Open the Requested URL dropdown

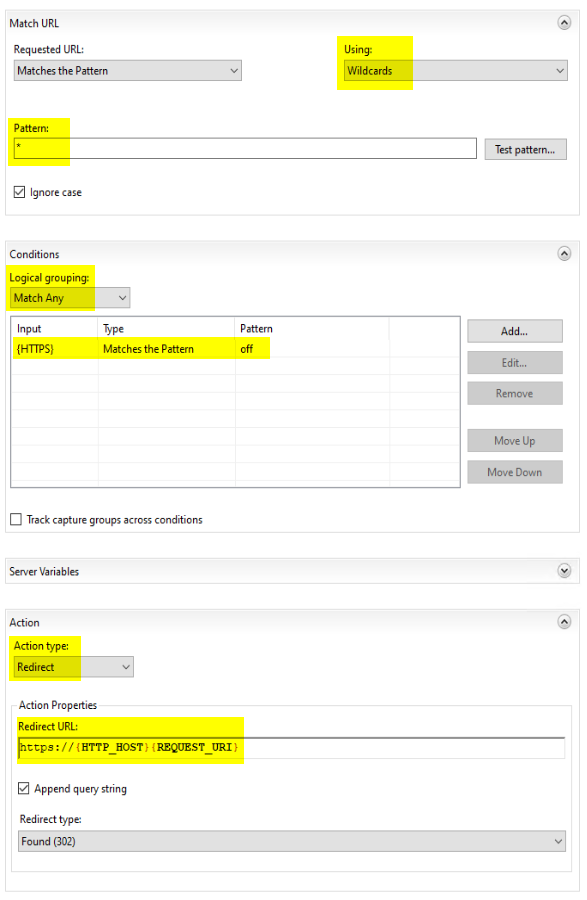click(127, 71)
